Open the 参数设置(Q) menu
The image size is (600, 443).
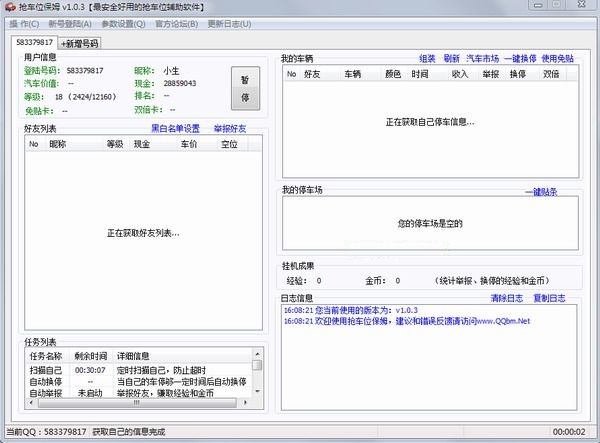123,23
